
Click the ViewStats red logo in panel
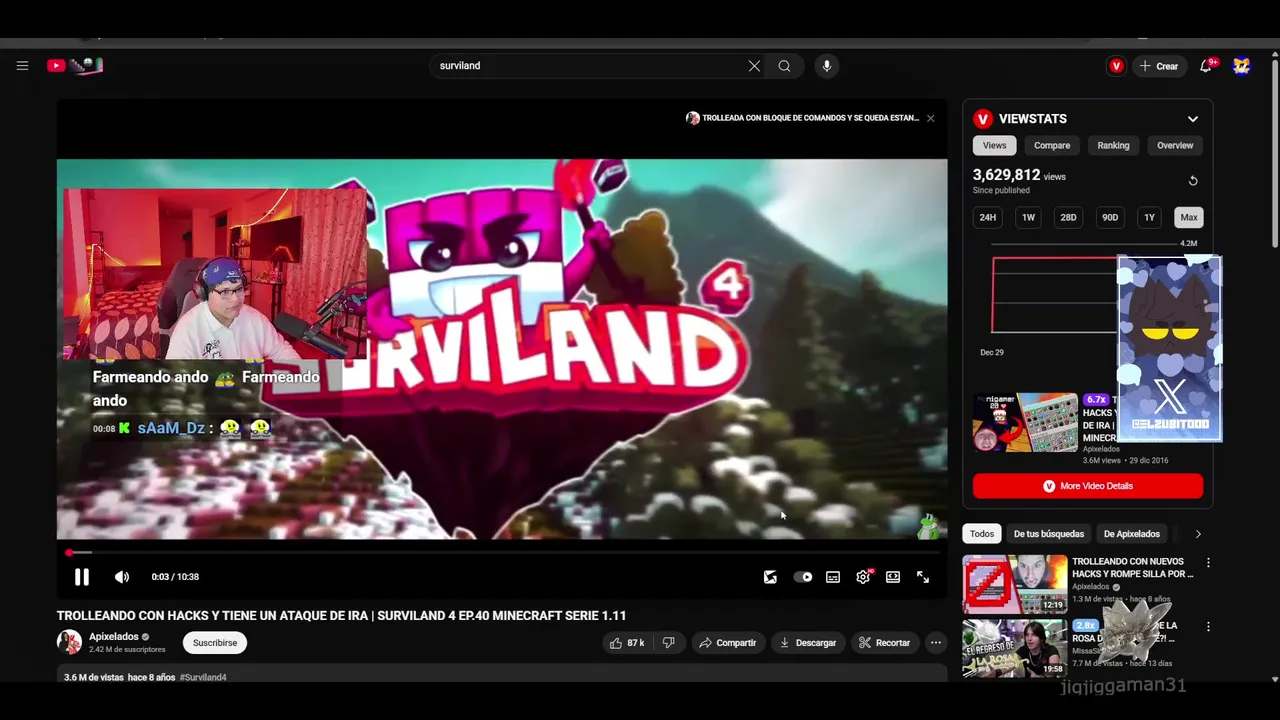[983, 119]
